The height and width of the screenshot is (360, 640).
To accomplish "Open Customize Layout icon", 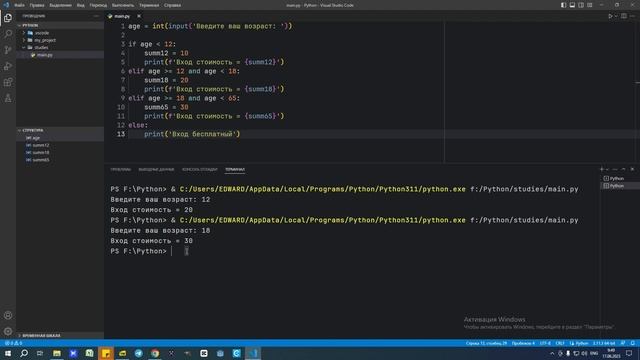I will 590,5.
